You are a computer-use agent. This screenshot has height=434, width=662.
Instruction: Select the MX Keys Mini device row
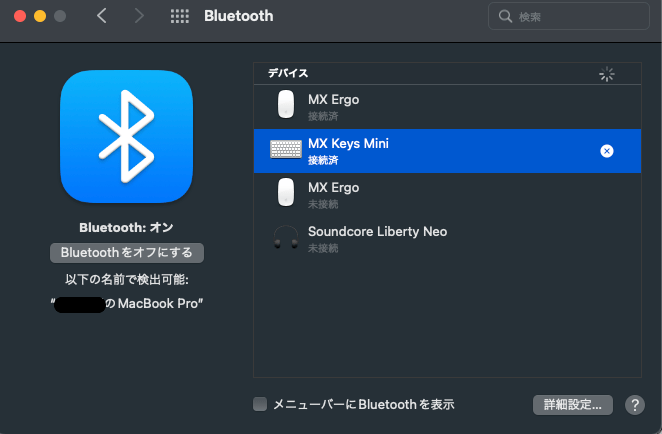[x=447, y=151]
